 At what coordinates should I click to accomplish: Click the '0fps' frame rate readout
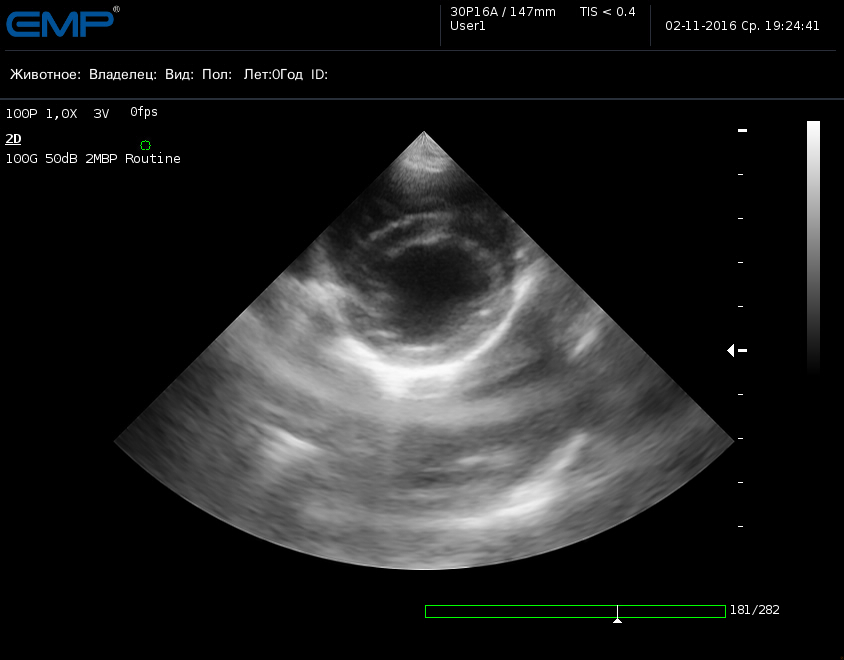(144, 112)
